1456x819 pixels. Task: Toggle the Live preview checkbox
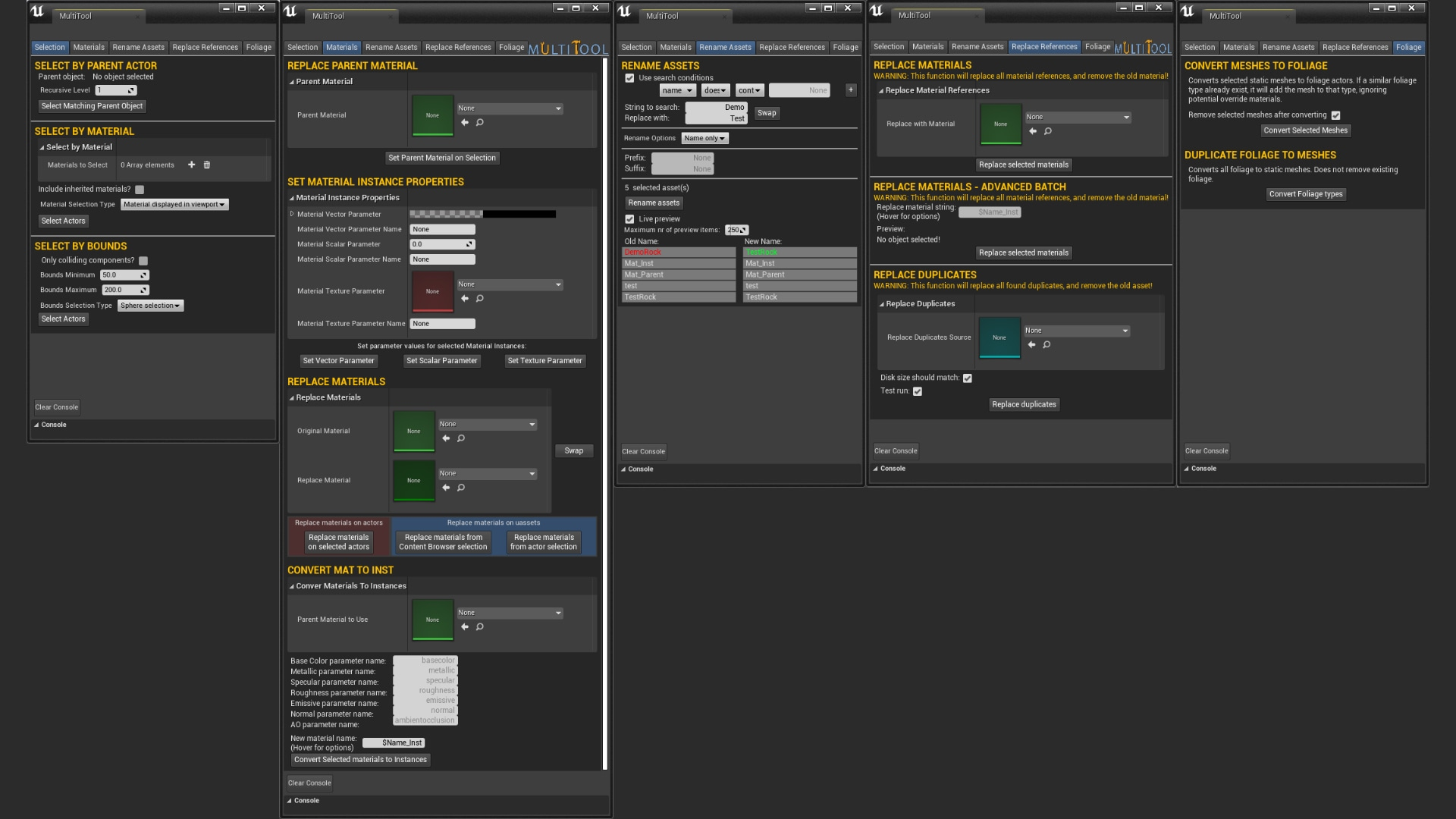pos(629,219)
